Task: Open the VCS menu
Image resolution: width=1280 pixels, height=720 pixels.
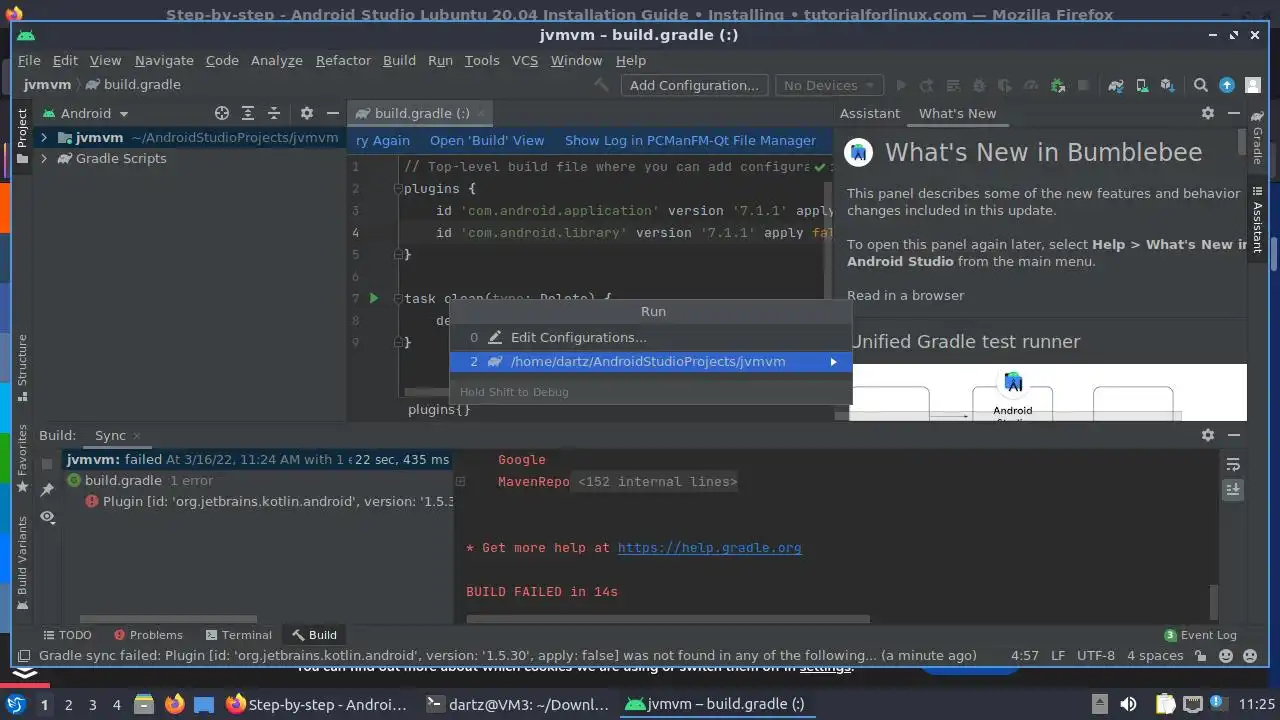Action: click(525, 60)
